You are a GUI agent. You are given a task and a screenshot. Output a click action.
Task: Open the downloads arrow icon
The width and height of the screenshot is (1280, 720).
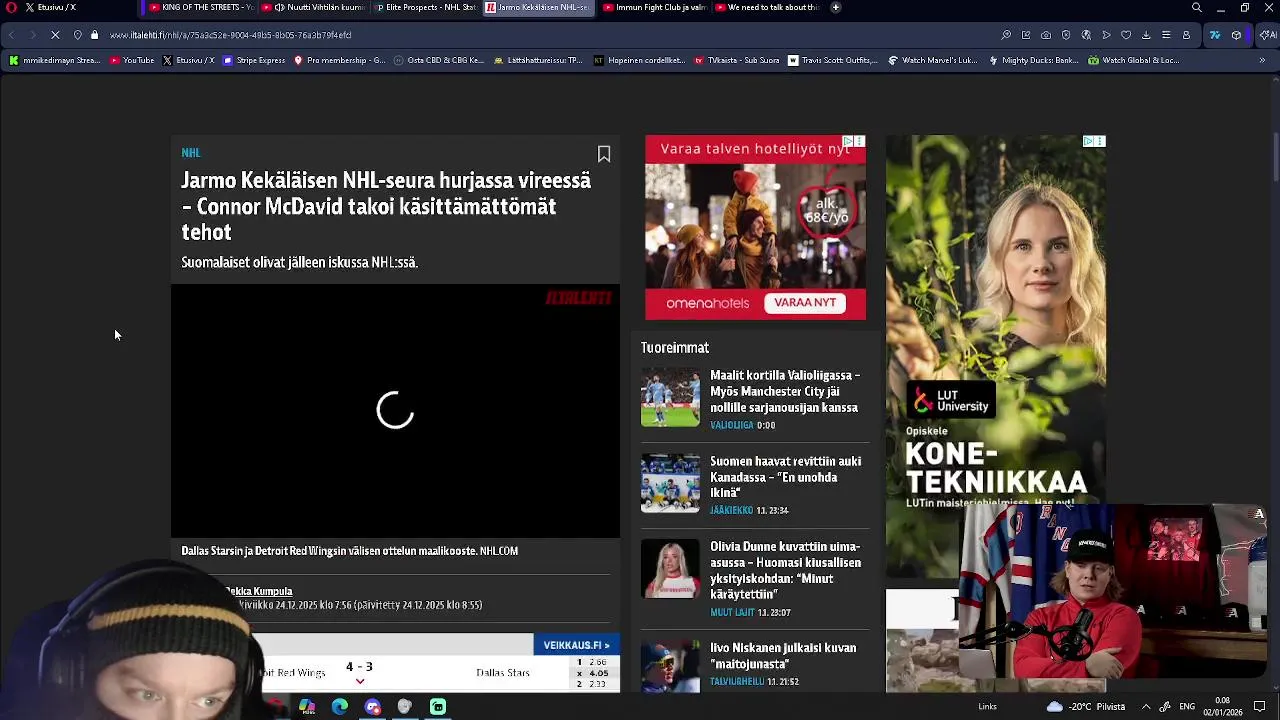pos(1146,35)
